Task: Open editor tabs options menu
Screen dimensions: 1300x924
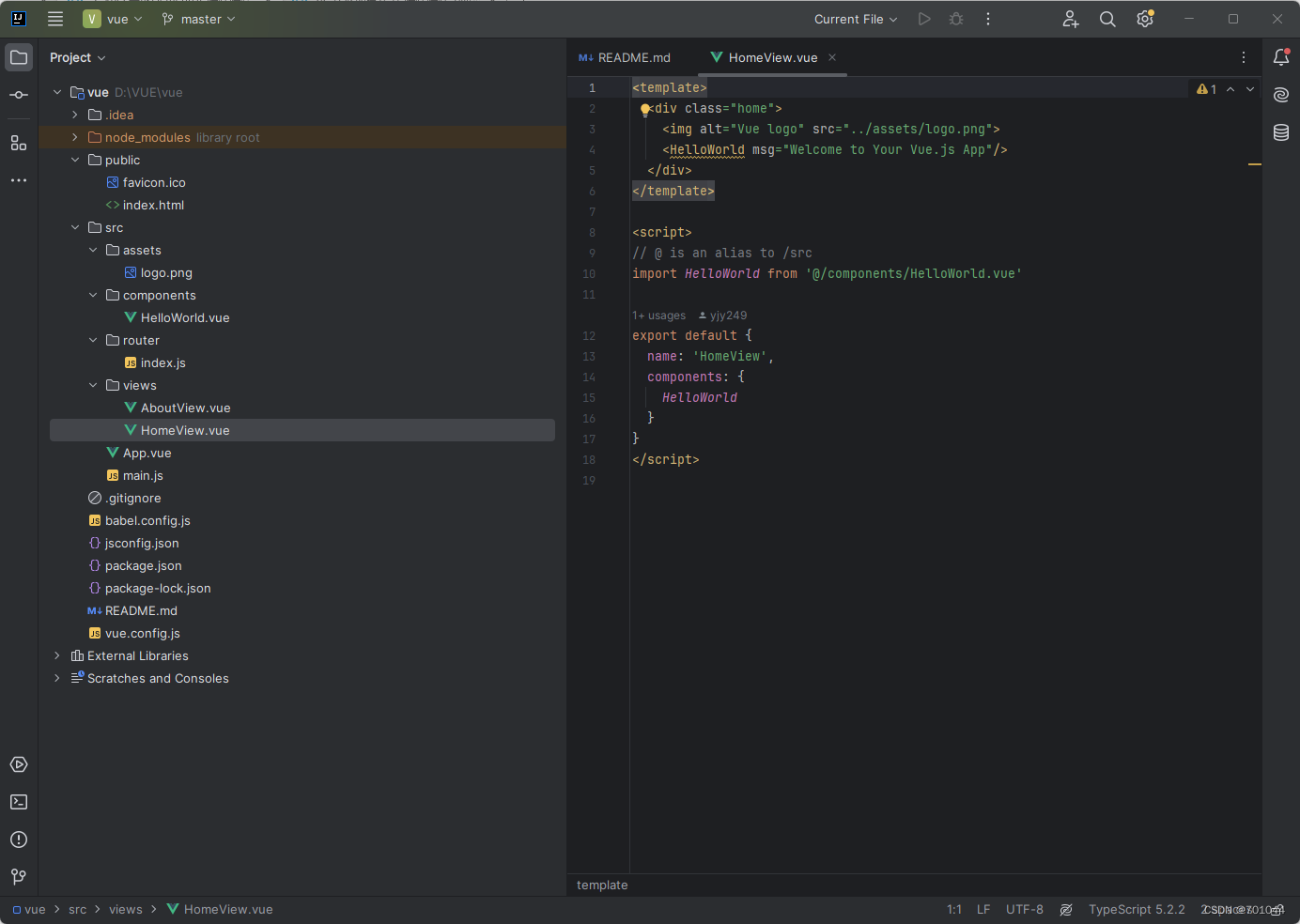Action: coord(1244,57)
